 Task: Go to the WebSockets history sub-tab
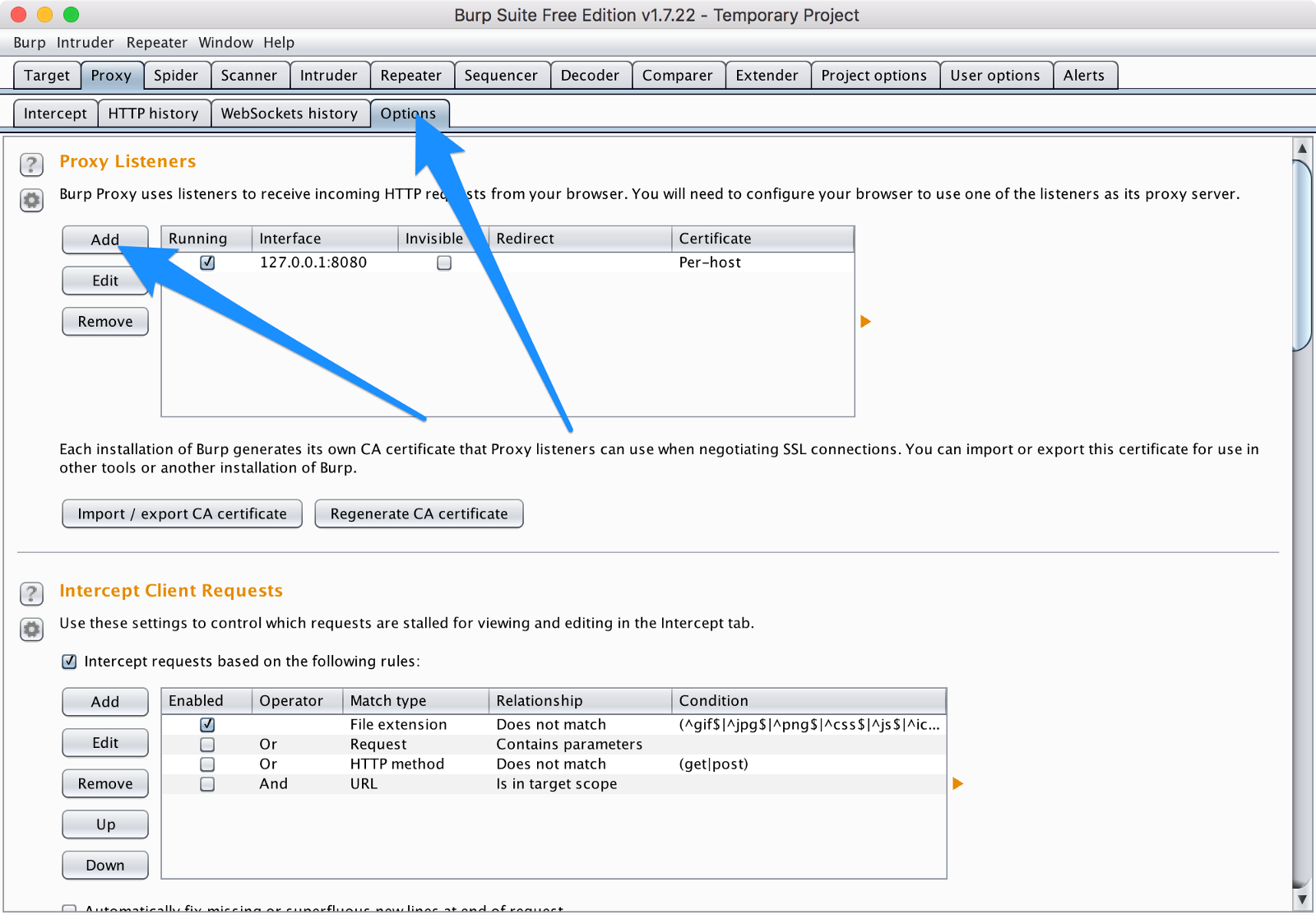(x=290, y=114)
